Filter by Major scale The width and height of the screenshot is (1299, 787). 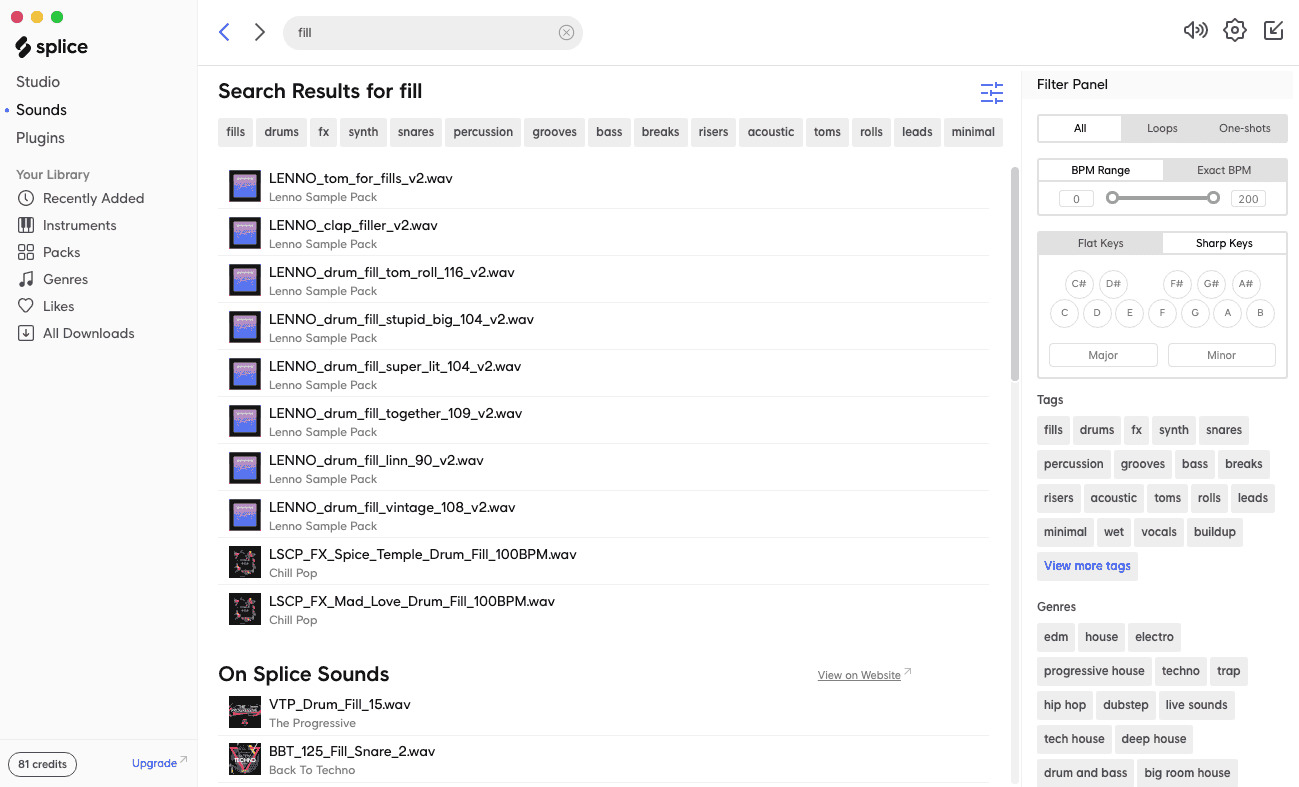pyautogui.click(x=1103, y=355)
